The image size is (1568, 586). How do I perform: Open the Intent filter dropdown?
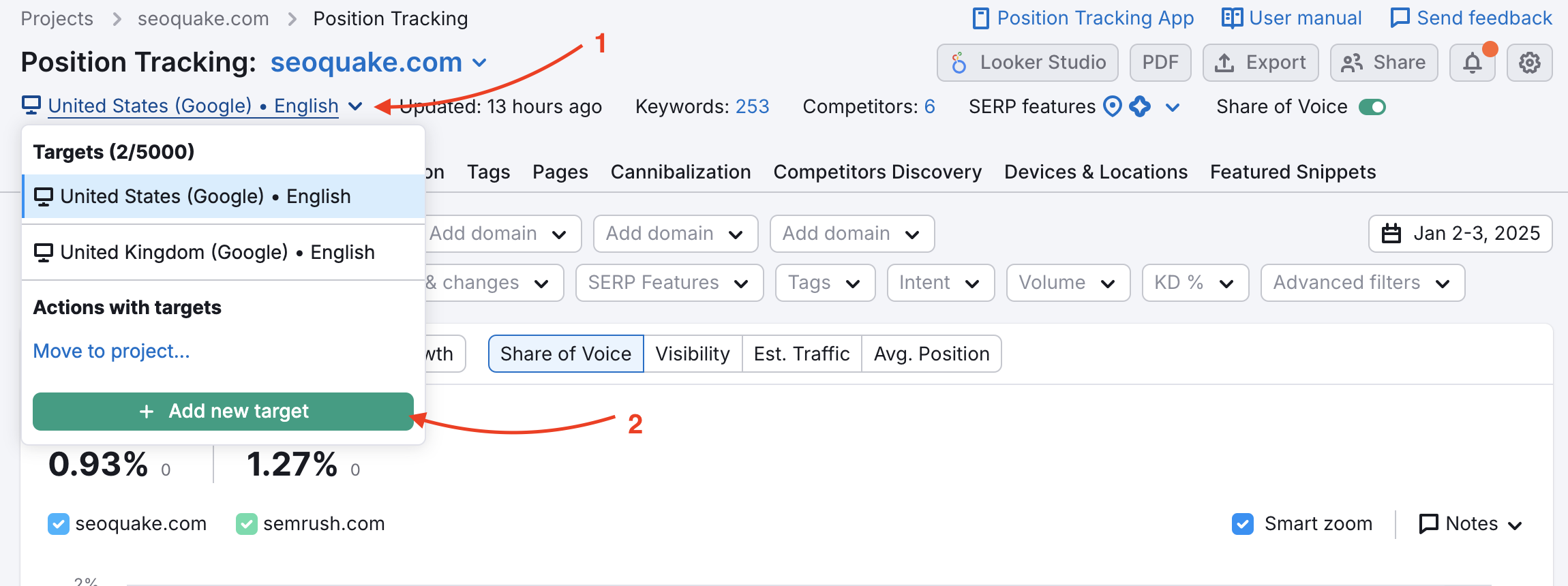click(x=941, y=283)
